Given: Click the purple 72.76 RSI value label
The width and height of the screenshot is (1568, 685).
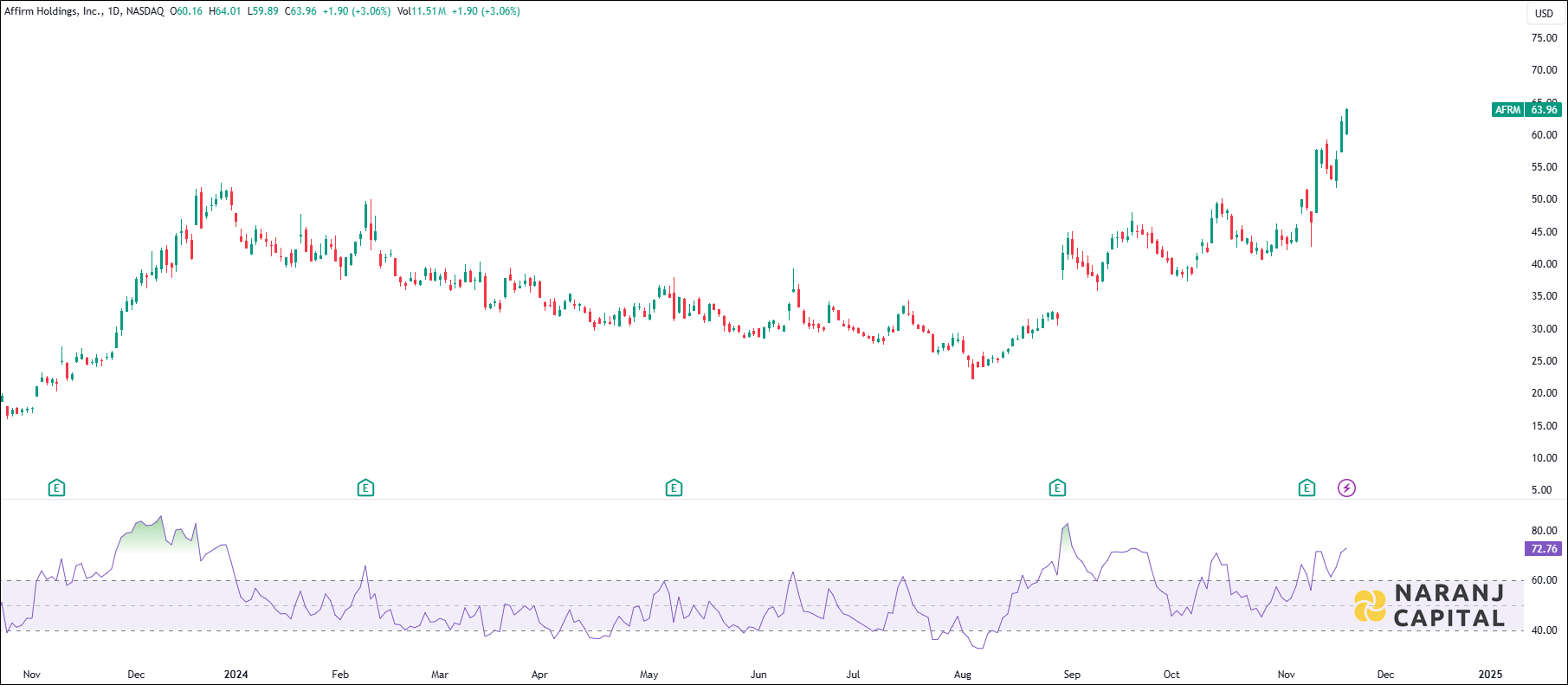Looking at the screenshot, I should [1544, 549].
